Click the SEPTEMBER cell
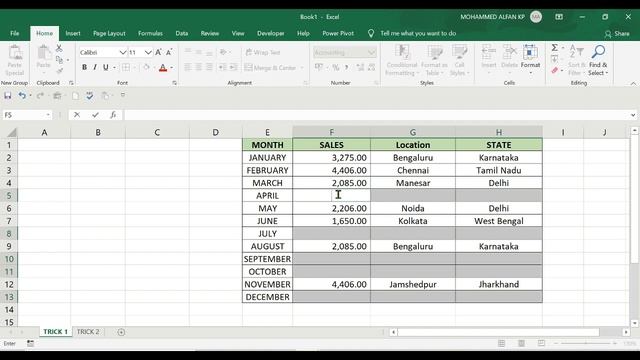Screen dimensions: 640x360 tap(267, 259)
